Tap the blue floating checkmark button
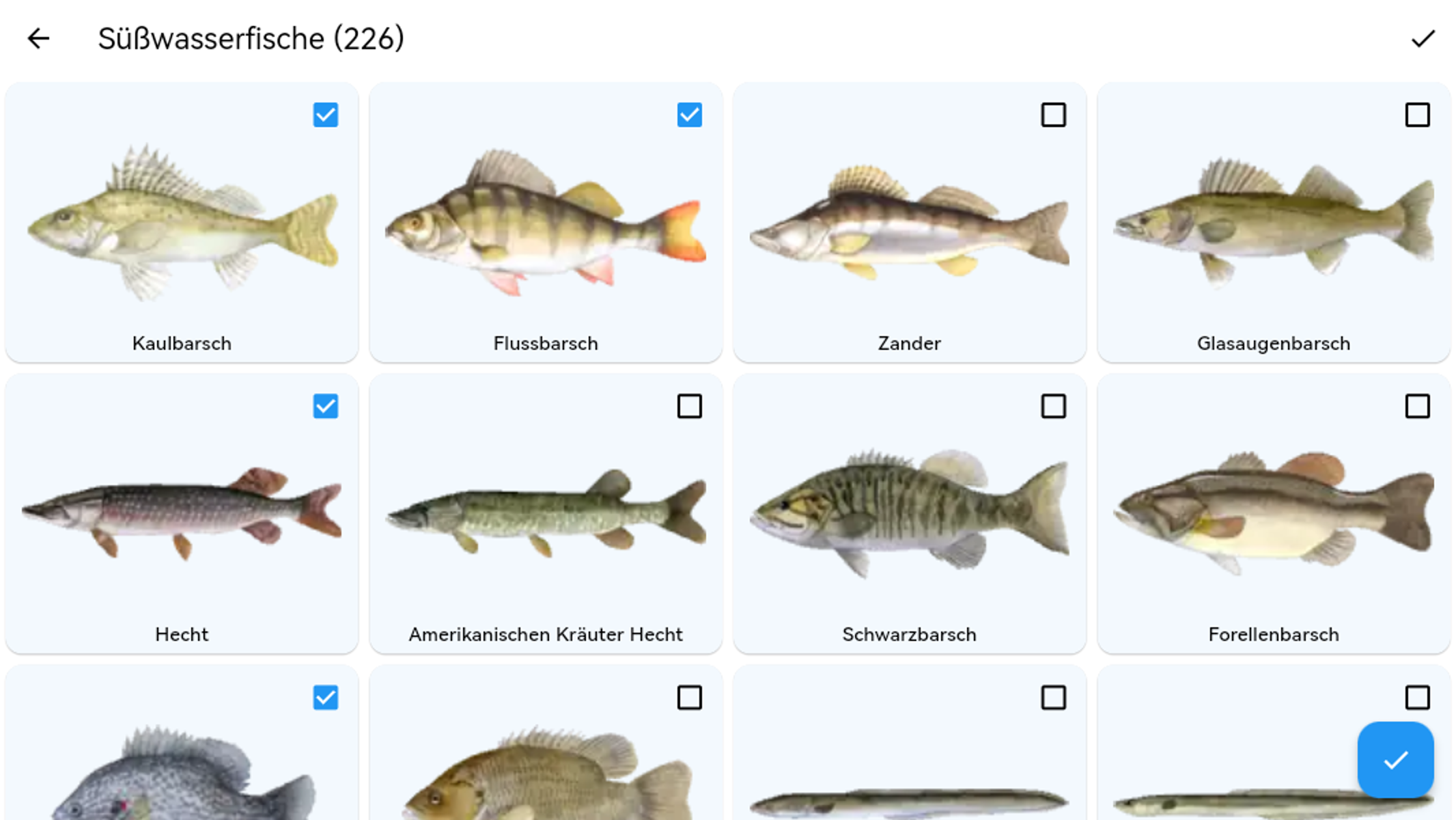This screenshot has width=1456, height=820. click(x=1395, y=760)
